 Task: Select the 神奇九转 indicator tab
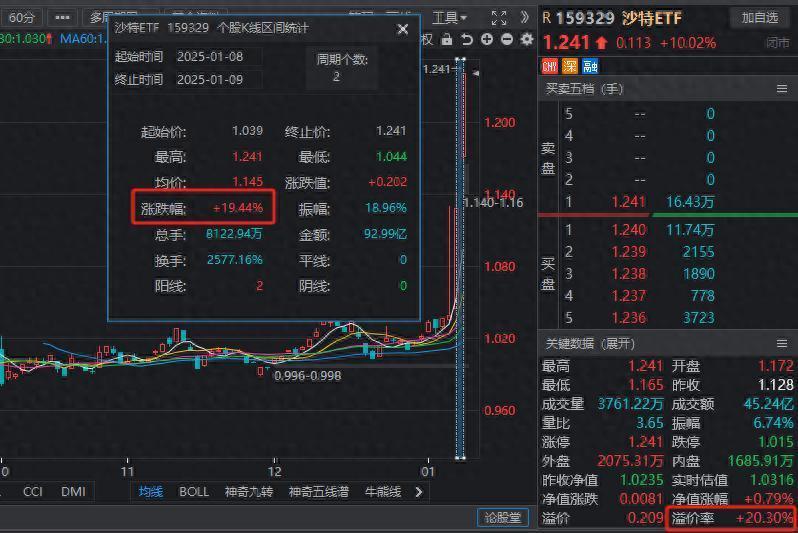click(249, 492)
